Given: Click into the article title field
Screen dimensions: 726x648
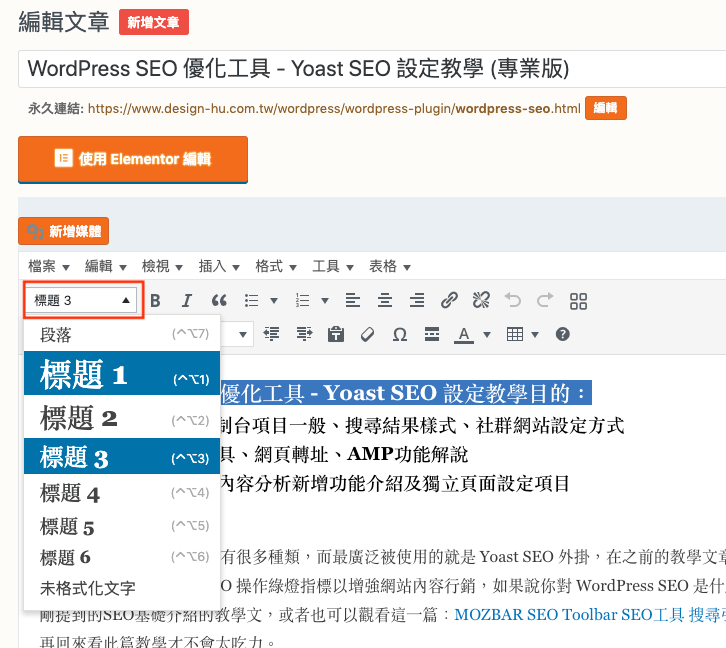Looking at the screenshot, I should point(372,69).
